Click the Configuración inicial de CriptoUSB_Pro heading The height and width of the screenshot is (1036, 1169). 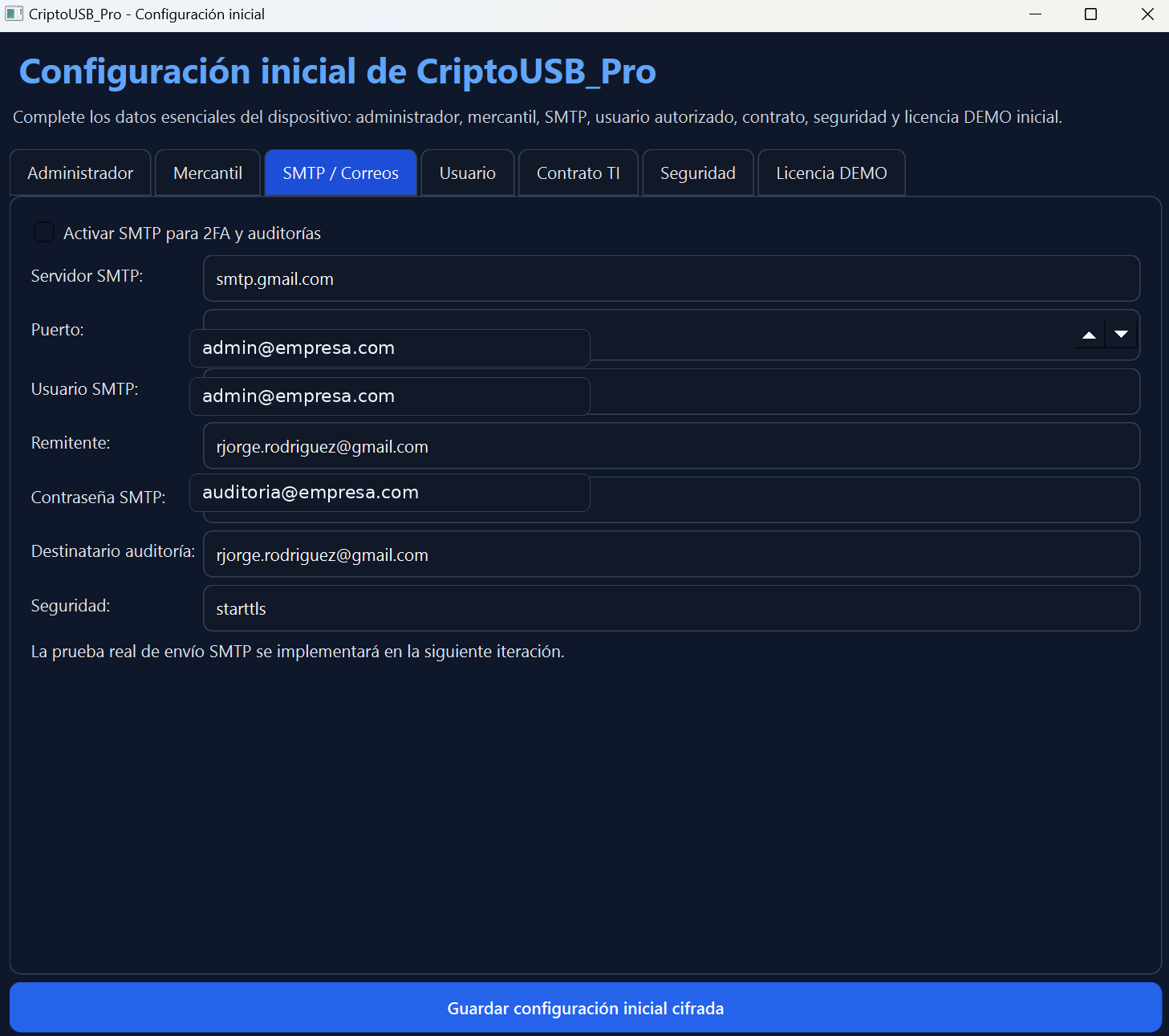click(337, 71)
